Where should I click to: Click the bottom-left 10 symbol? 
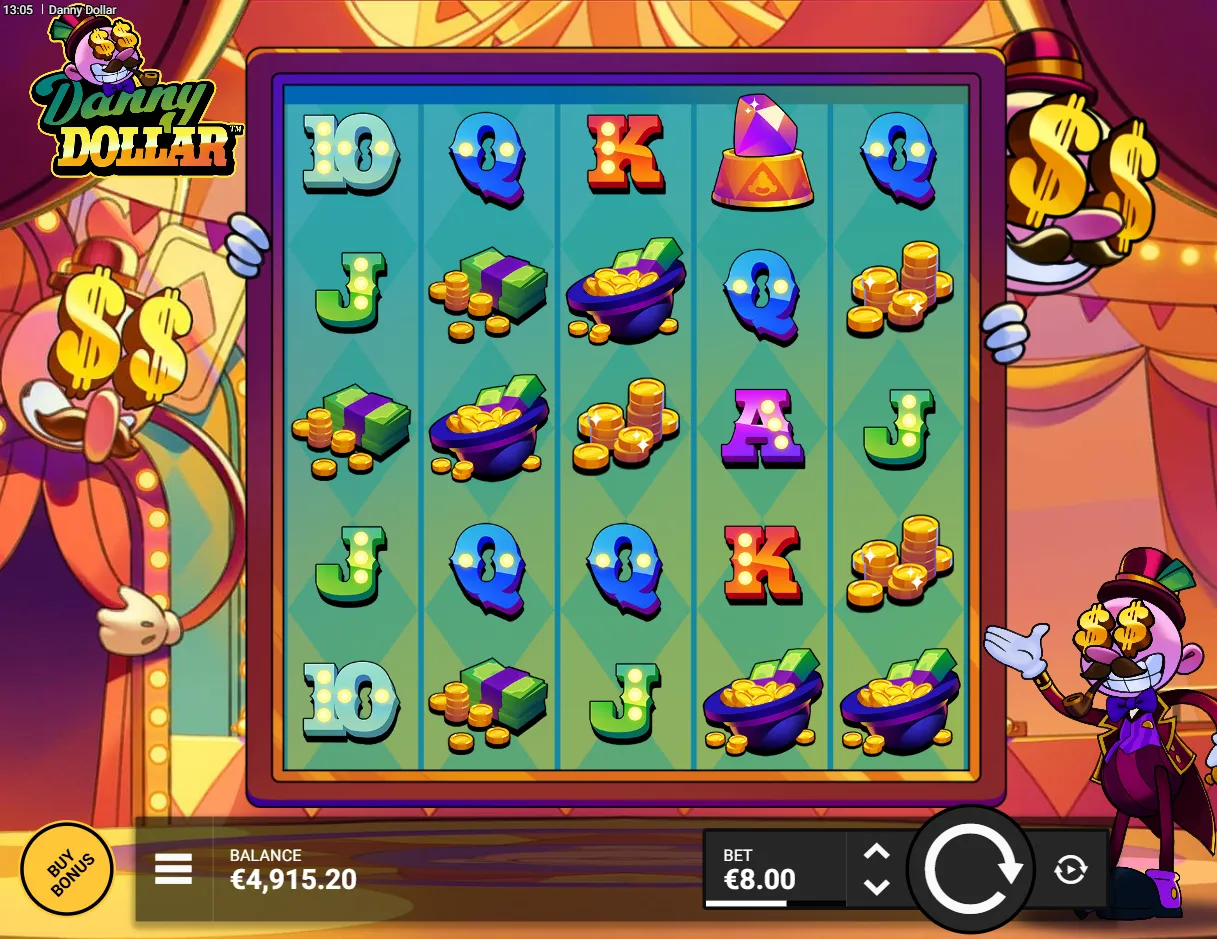coord(350,700)
